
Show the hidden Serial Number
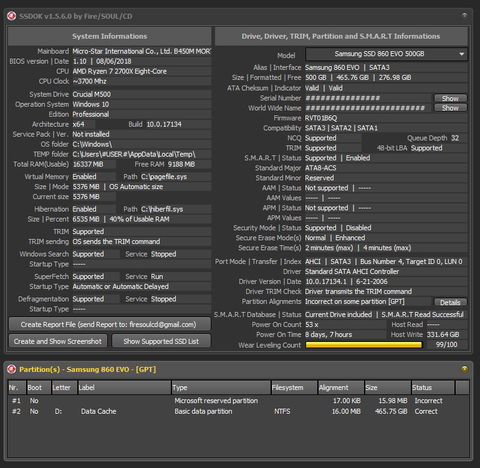(x=450, y=98)
